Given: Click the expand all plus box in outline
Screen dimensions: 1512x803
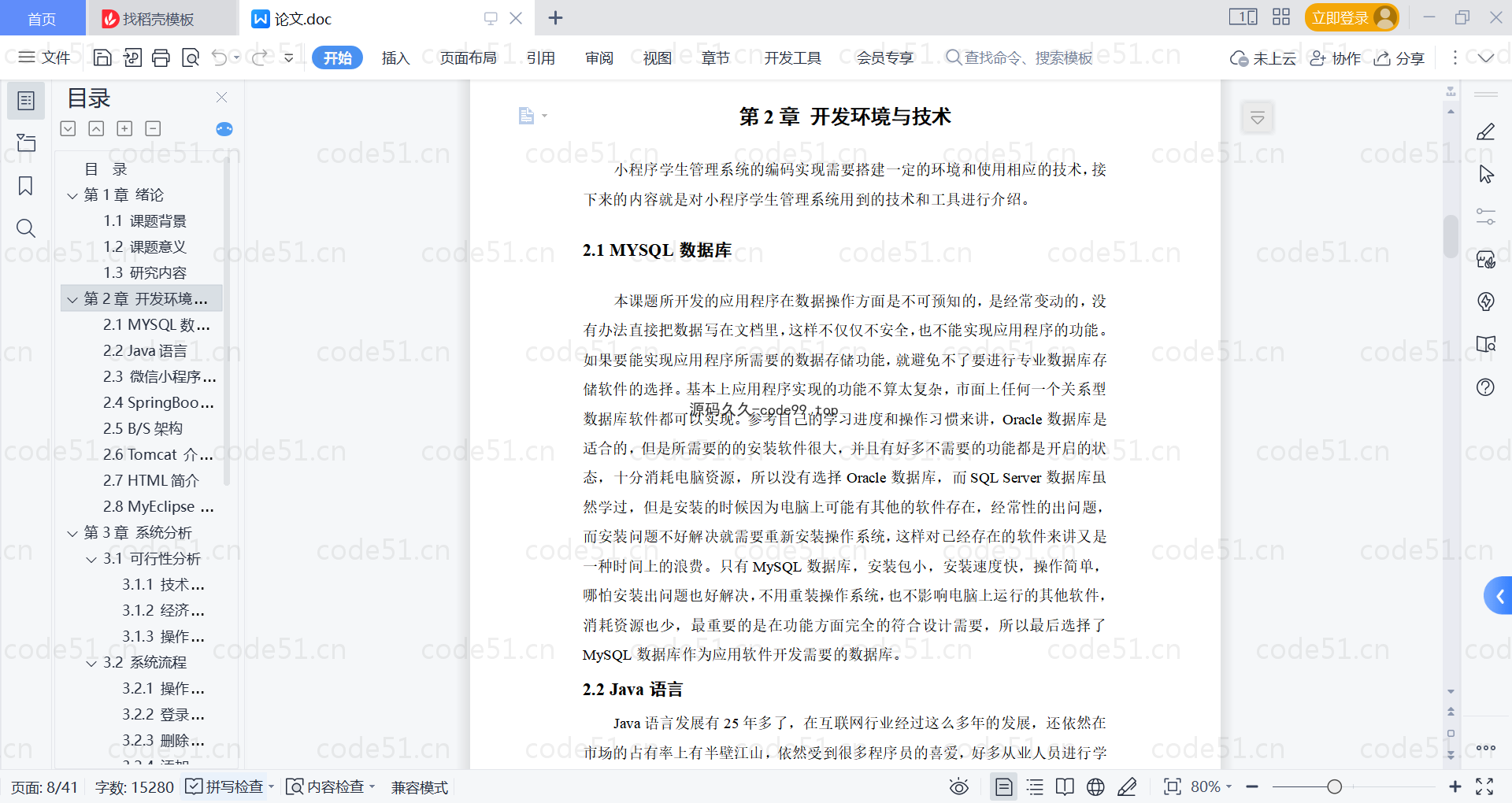Looking at the screenshot, I should pyautogui.click(x=124, y=128).
